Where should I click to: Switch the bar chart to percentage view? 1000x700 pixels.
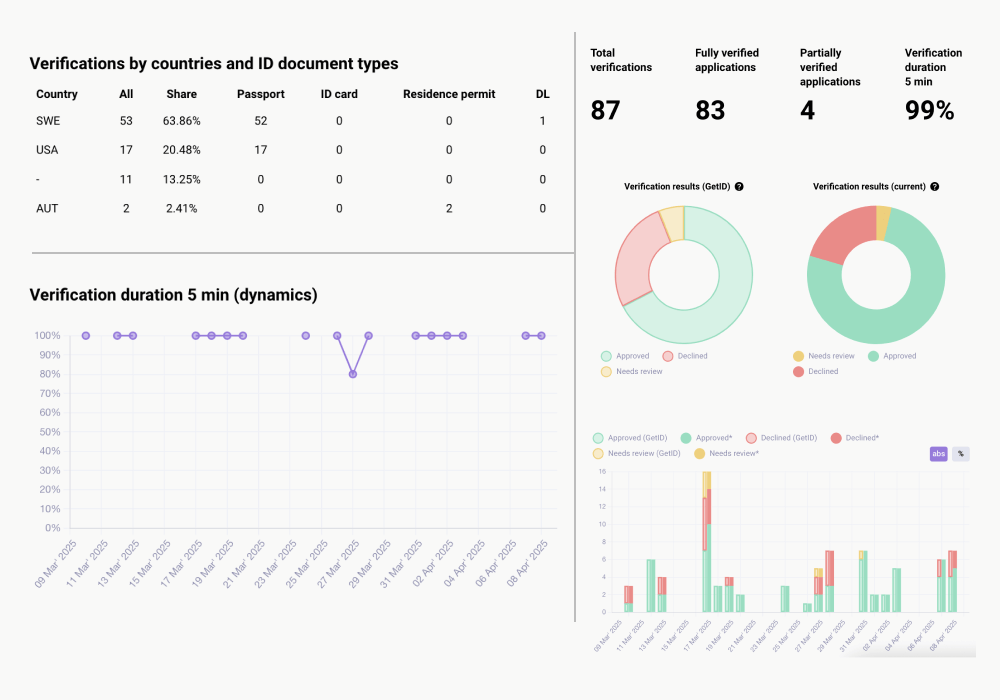click(959, 454)
